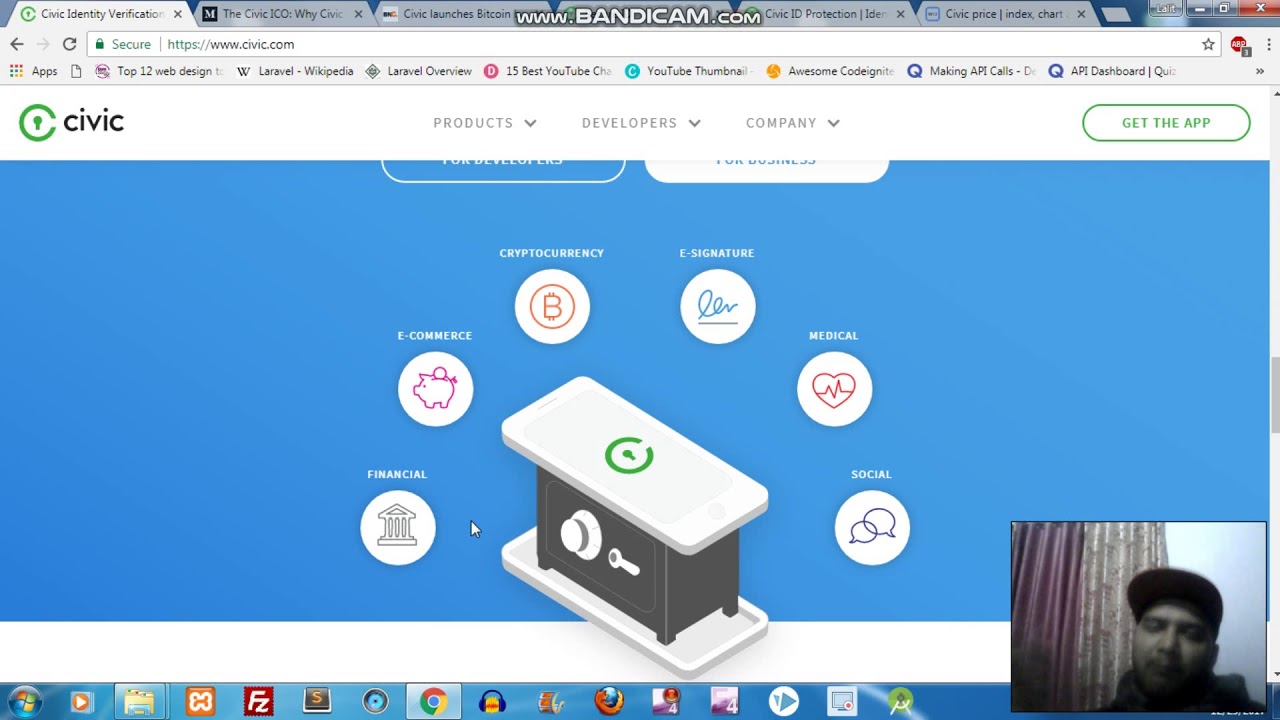The image size is (1280, 720).
Task: Choose the Medical heartbeat icon
Action: coord(834,389)
